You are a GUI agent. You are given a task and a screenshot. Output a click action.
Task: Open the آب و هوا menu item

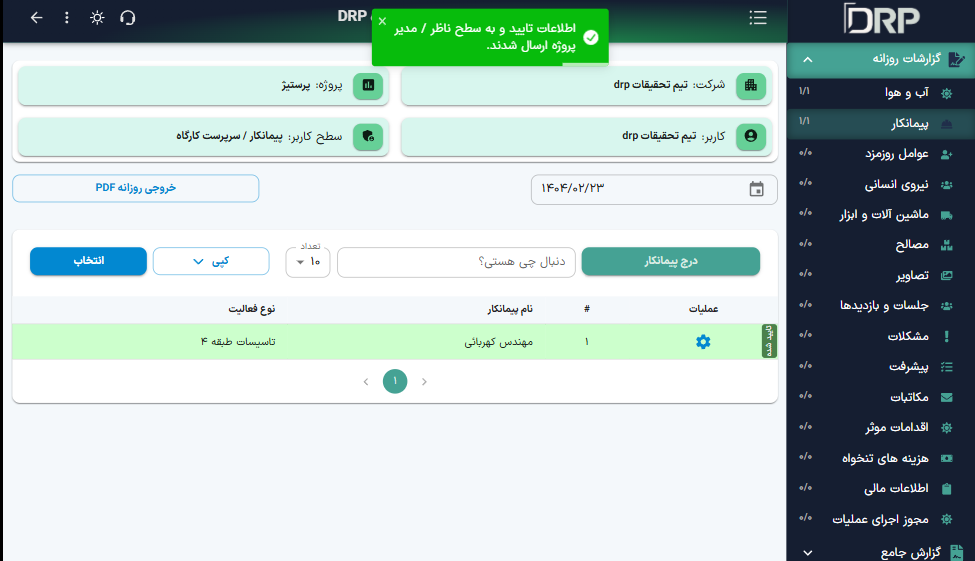coord(880,93)
